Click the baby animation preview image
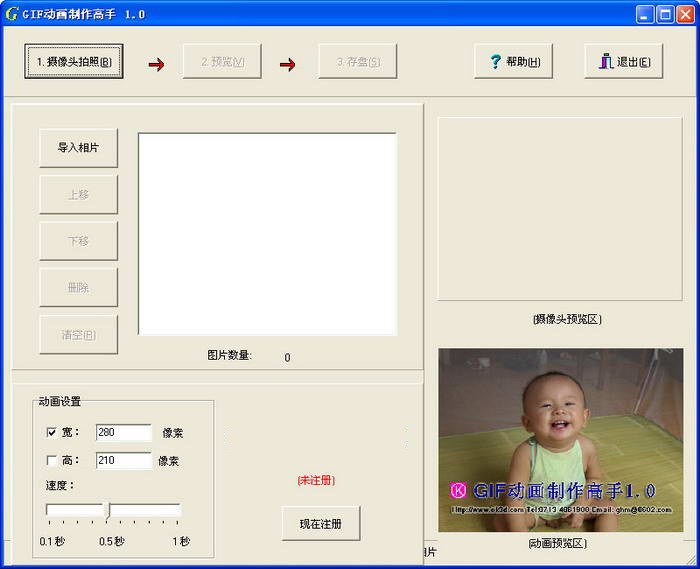700x569 pixels. [560, 440]
